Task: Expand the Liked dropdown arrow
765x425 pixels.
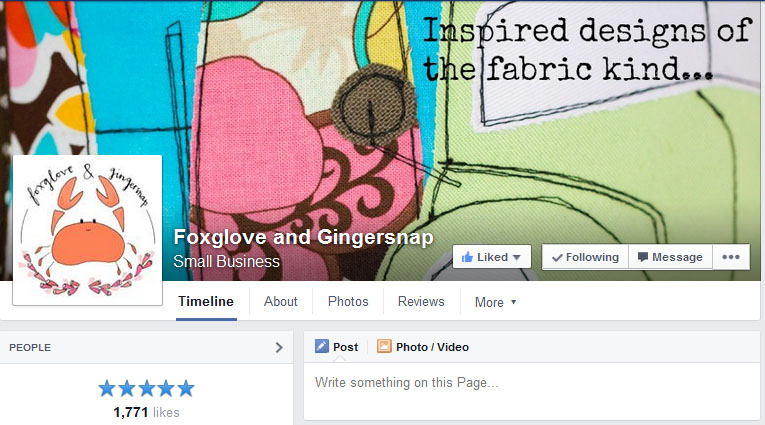Action: click(517, 257)
